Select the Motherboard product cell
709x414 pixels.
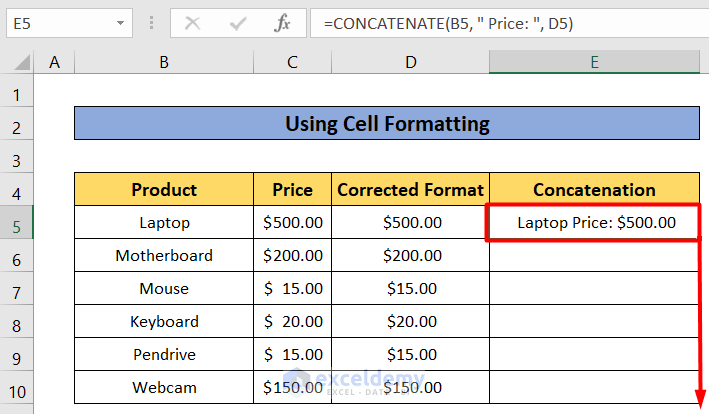pos(163,256)
